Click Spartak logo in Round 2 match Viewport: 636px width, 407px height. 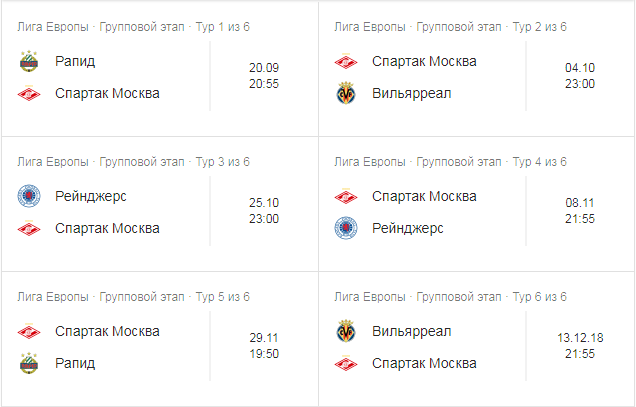[346, 62]
